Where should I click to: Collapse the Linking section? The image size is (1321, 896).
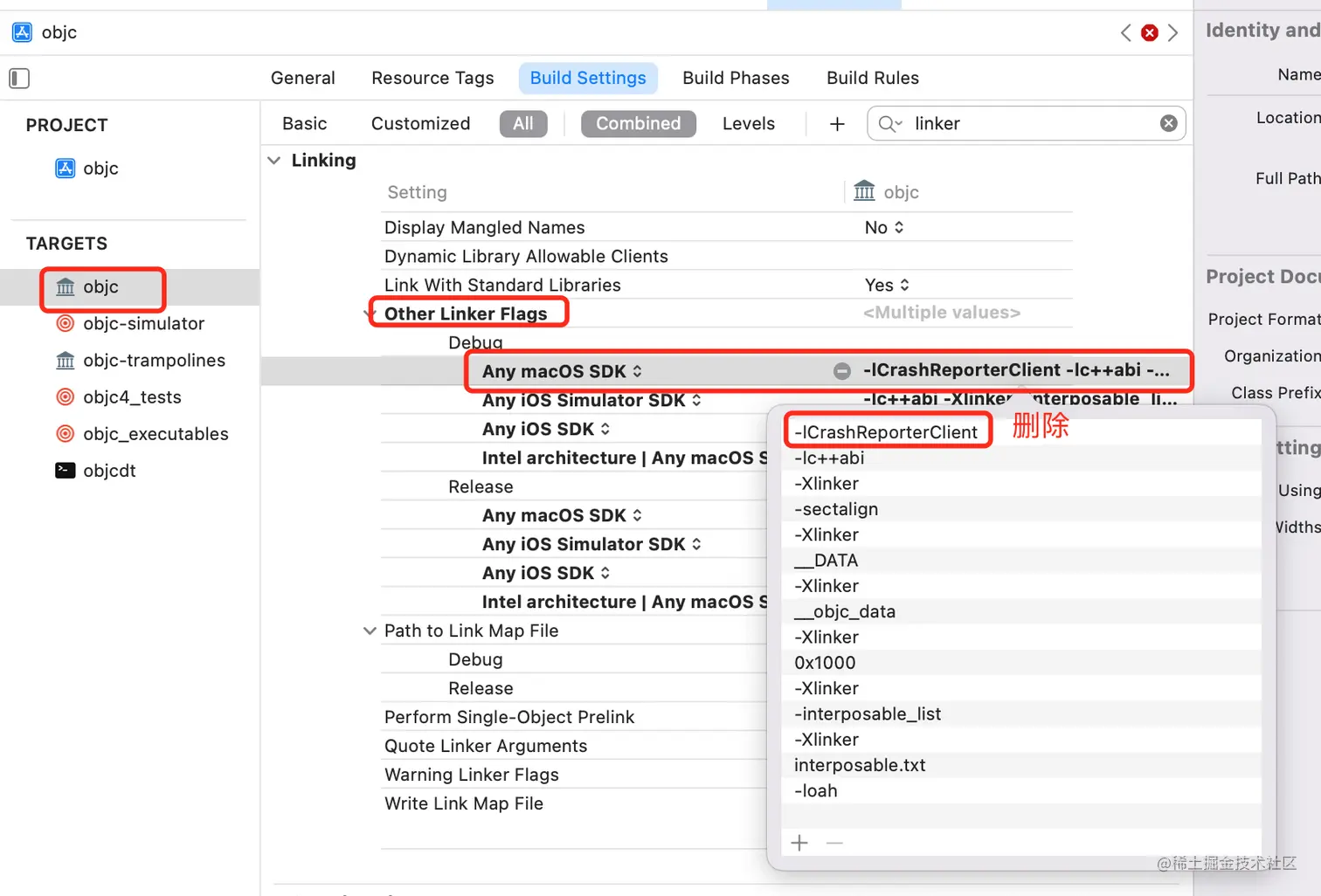coord(274,161)
